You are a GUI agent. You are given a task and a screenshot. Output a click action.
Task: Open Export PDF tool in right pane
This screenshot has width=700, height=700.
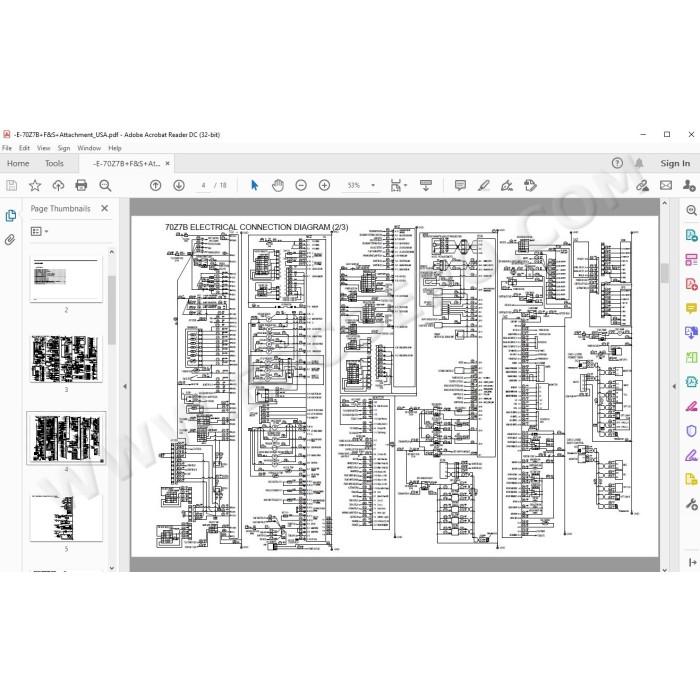click(691, 235)
